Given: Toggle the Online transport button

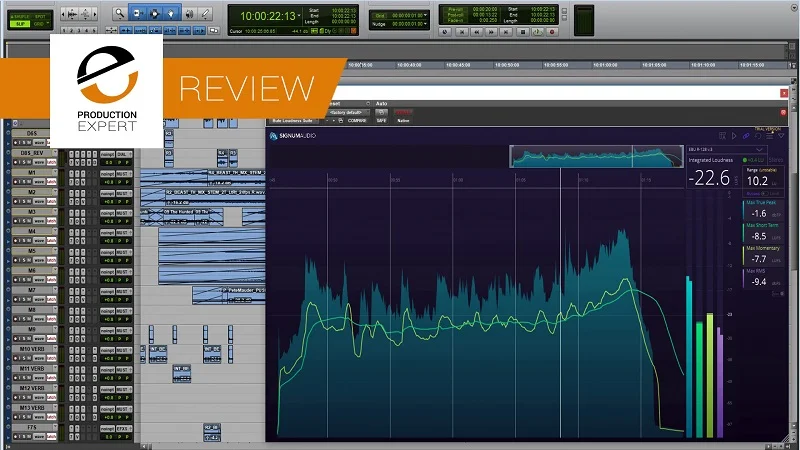Looking at the screenshot, I should [x=445, y=32].
